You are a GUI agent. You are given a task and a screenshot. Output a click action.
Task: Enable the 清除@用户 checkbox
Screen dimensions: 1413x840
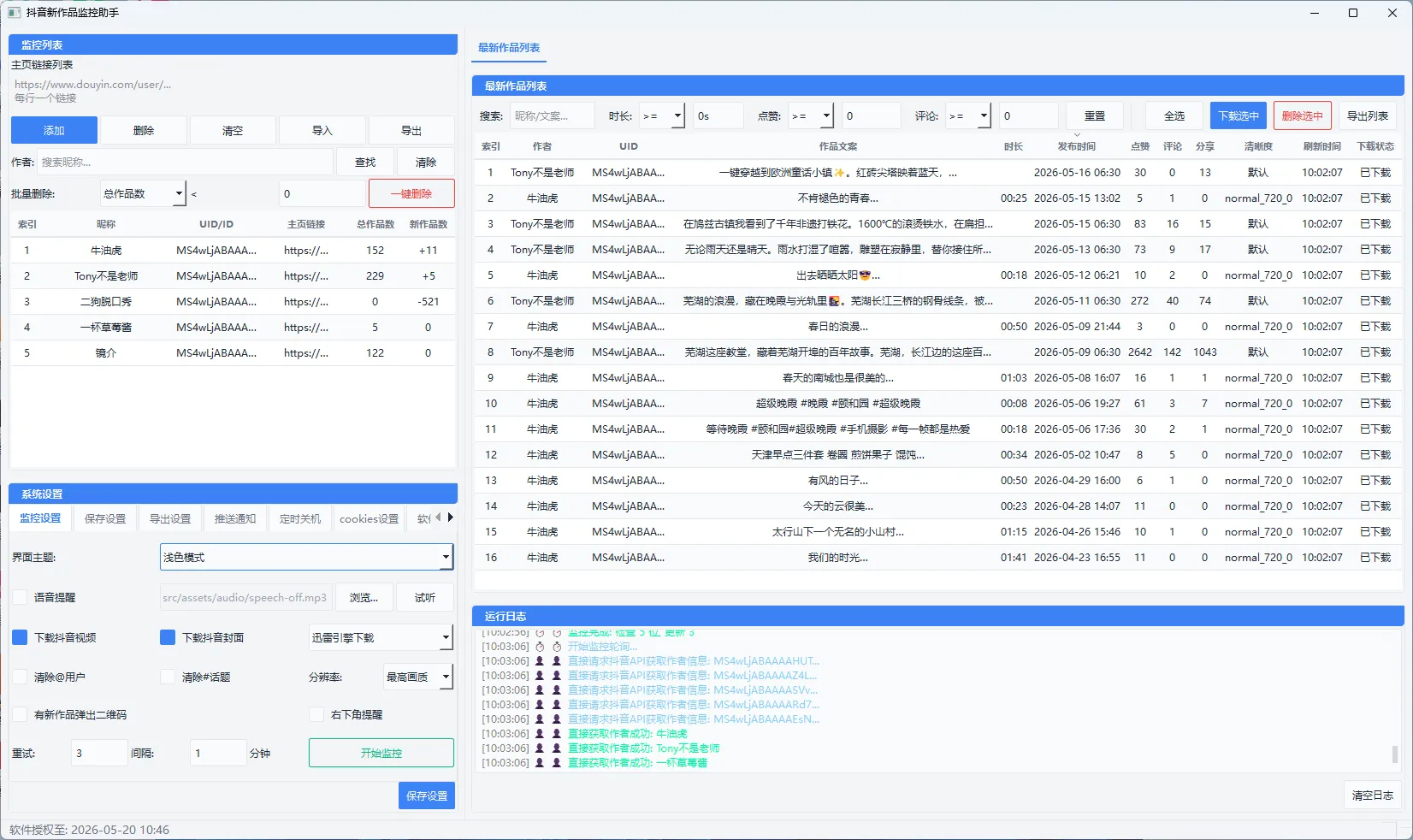tap(20, 677)
